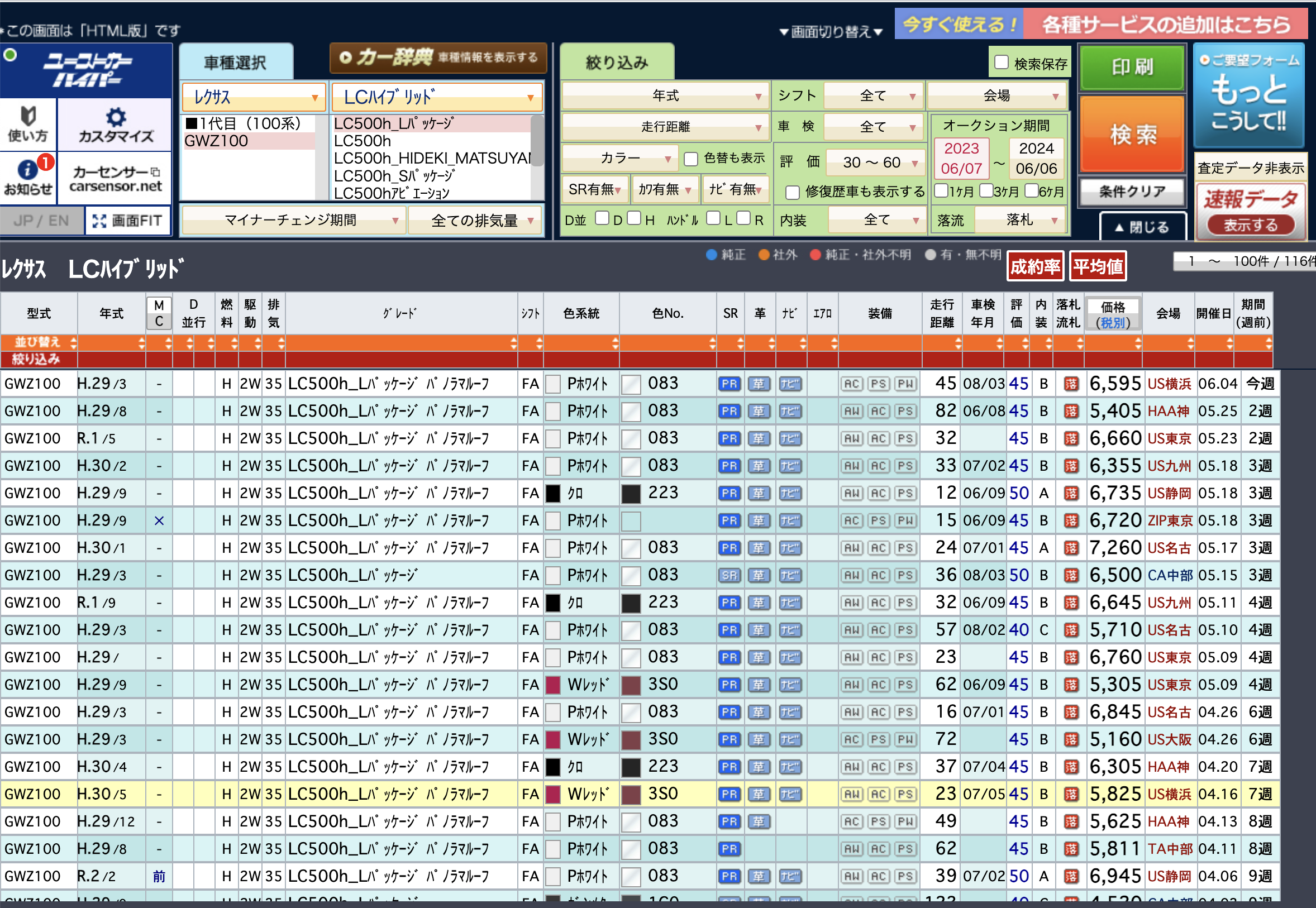The image size is (1316, 908).
Task: Click the カー辞典 car dictionary banner
Action: pyautogui.click(x=438, y=58)
